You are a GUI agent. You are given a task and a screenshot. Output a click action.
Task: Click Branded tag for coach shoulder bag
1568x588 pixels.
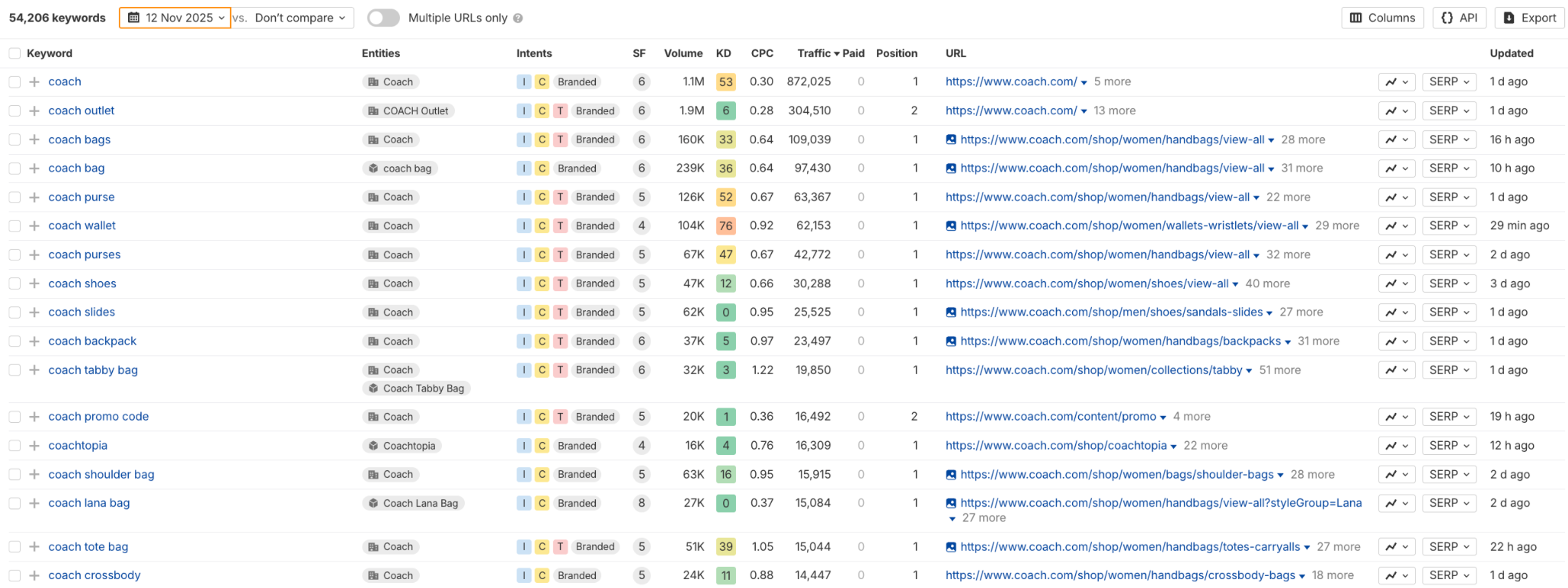point(577,474)
